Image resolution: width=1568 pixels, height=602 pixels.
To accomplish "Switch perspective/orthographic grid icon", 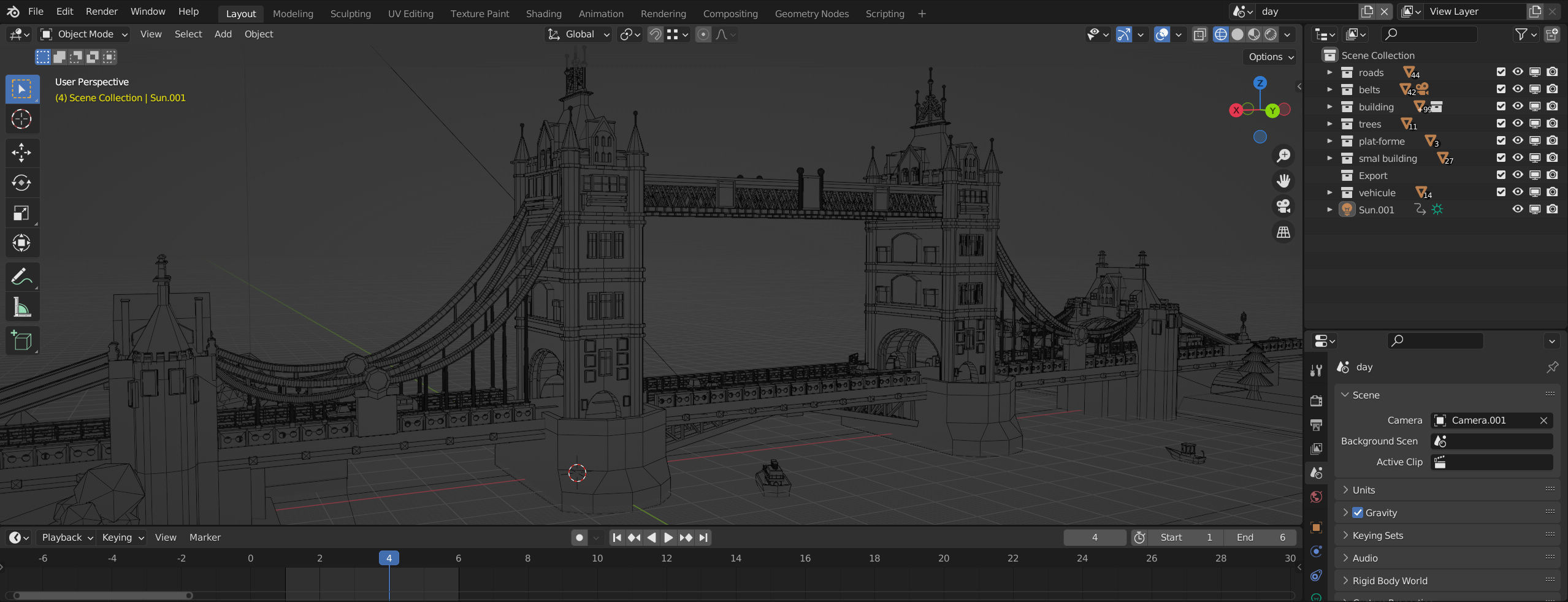I will [1283, 232].
